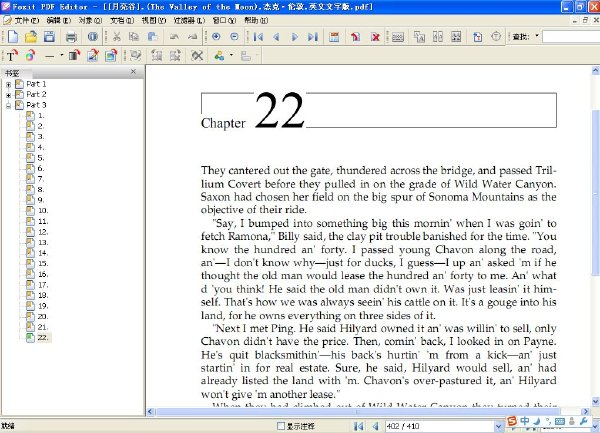Go to previous page via toolbar arrow
The width and height of the screenshot is (600, 433).
click(x=276, y=37)
